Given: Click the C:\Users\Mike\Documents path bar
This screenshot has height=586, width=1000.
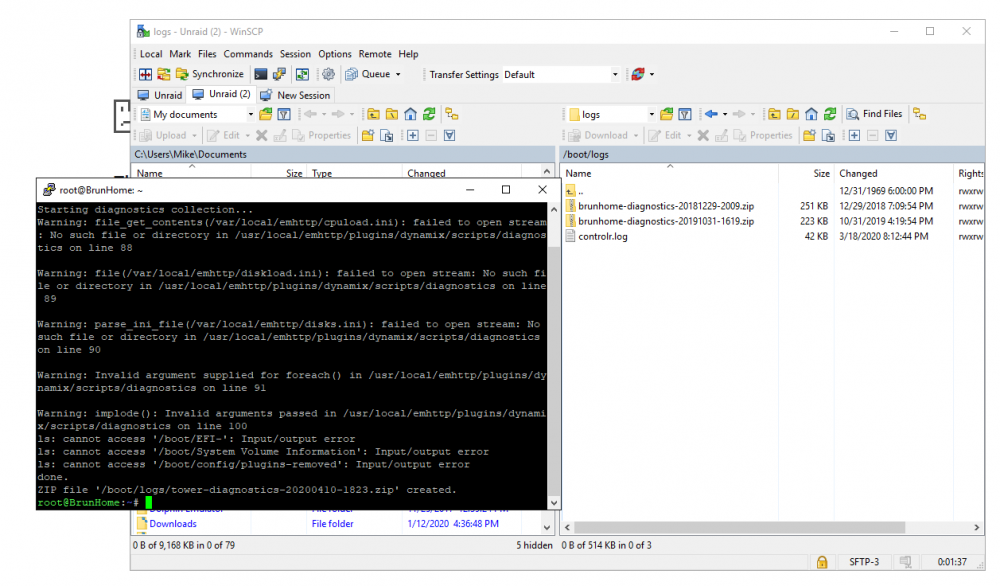Looking at the screenshot, I should pos(342,154).
